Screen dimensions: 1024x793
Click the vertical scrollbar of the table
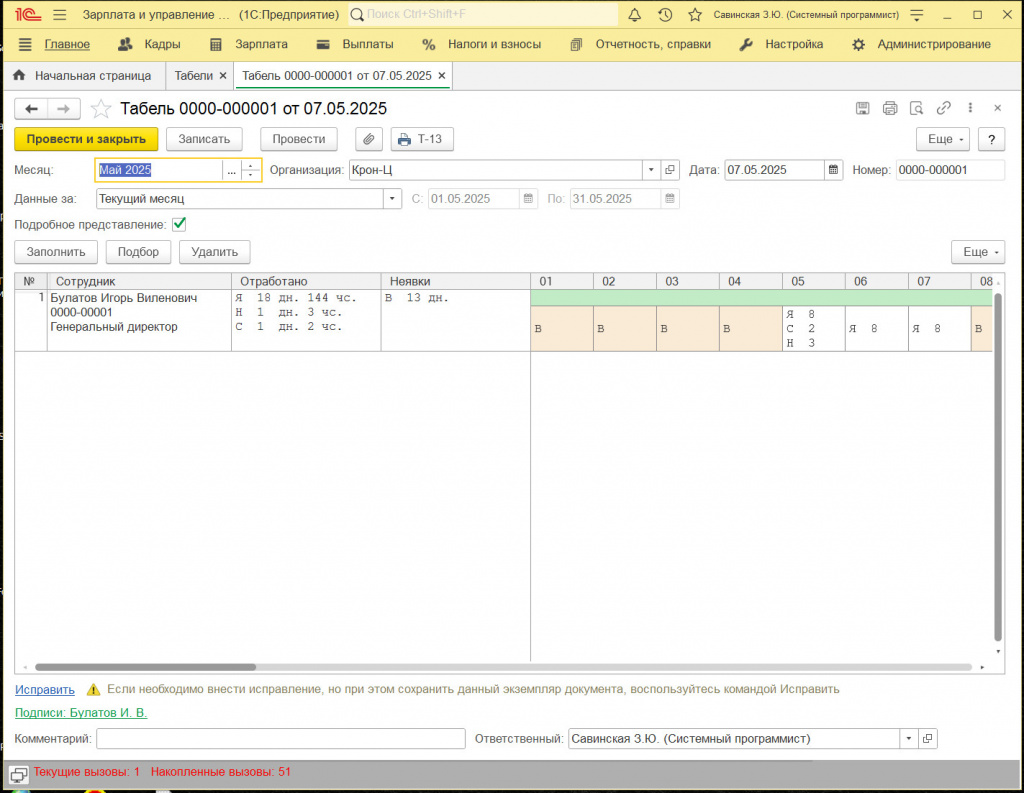tap(997, 467)
